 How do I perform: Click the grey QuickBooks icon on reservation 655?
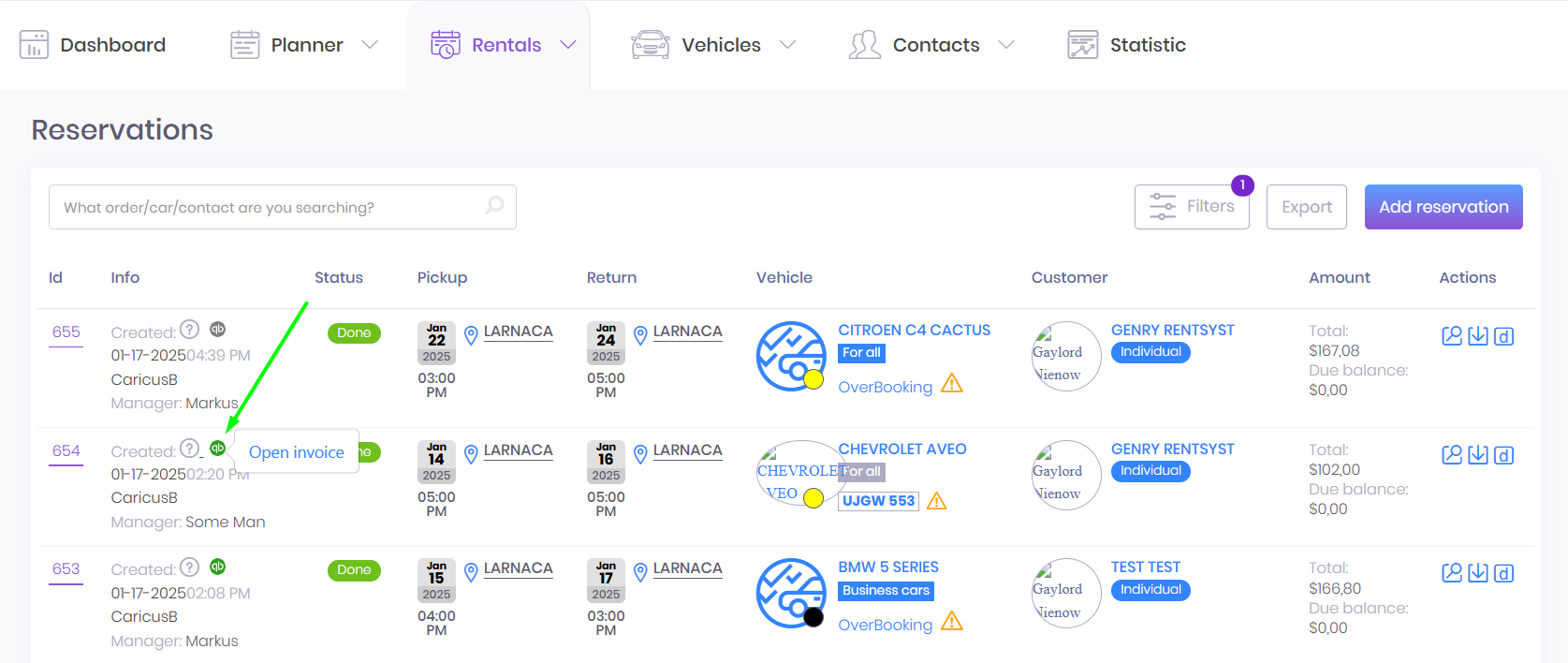217,330
